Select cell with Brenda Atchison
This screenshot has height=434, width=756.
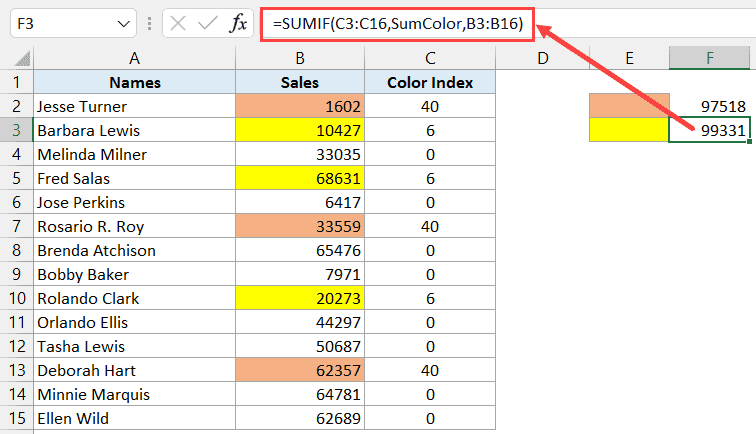[x=135, y=250]
